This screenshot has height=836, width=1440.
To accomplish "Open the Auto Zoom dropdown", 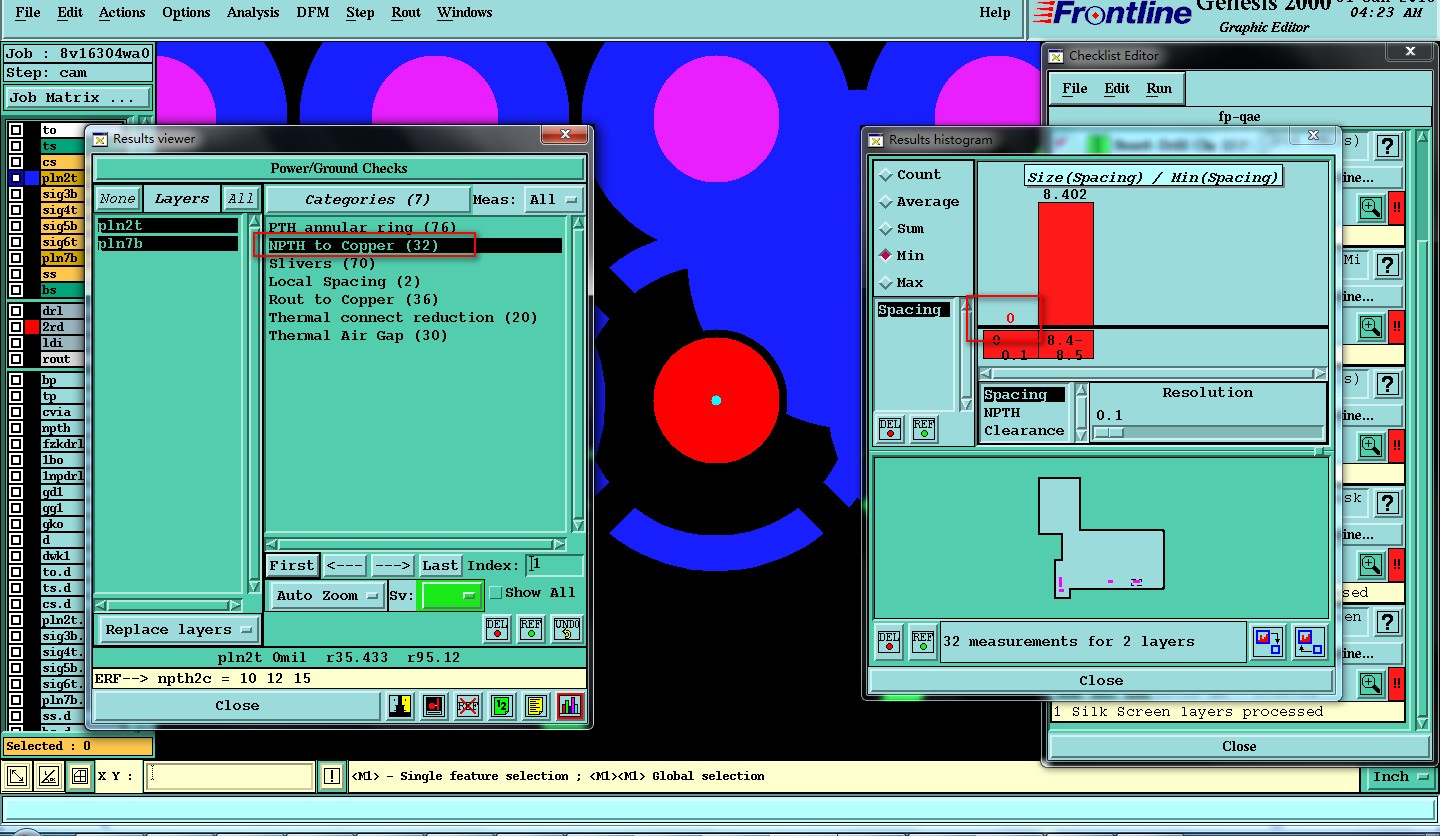I will (x=328, y=595).
